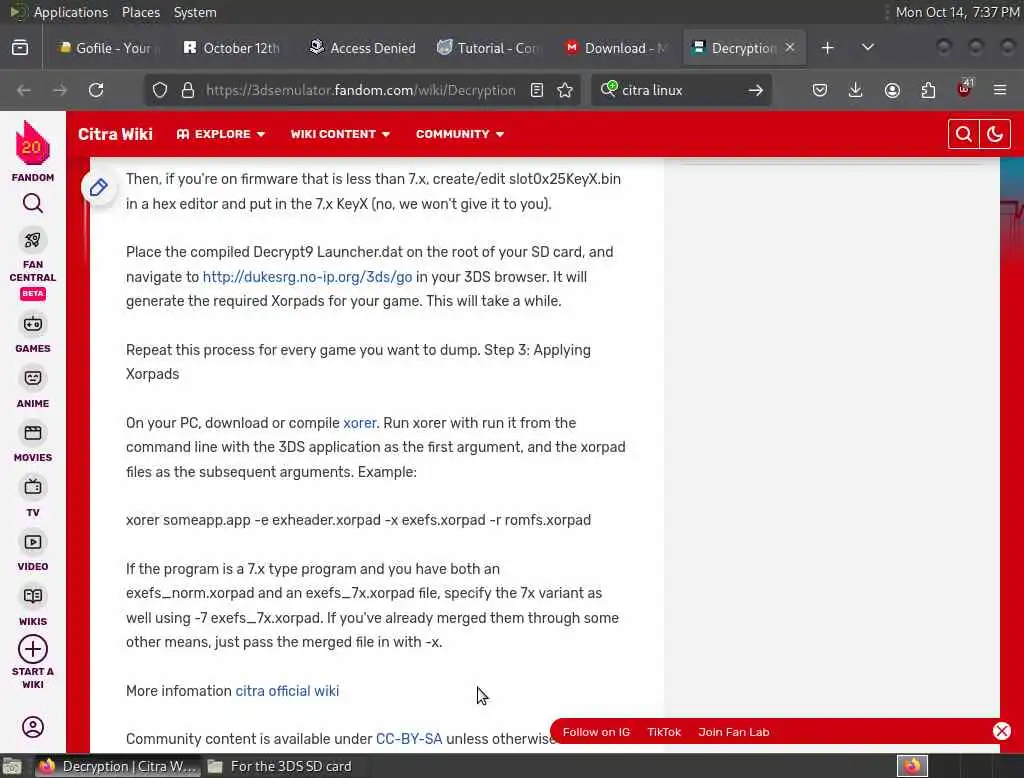Open the CC-BY-SA license link
1024x778 pixels.
[409, 739]
